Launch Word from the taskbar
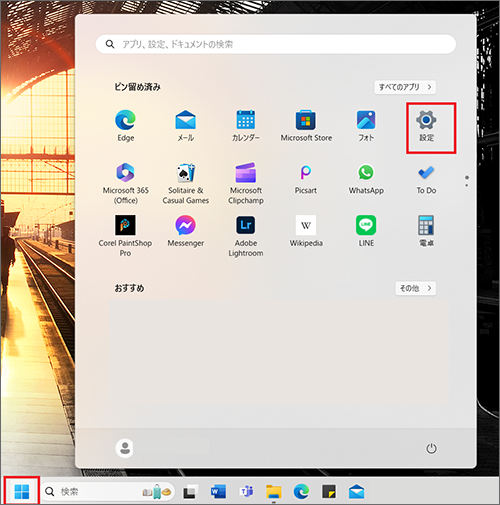This screenshot has width=500, height=505. click(218, 492)
